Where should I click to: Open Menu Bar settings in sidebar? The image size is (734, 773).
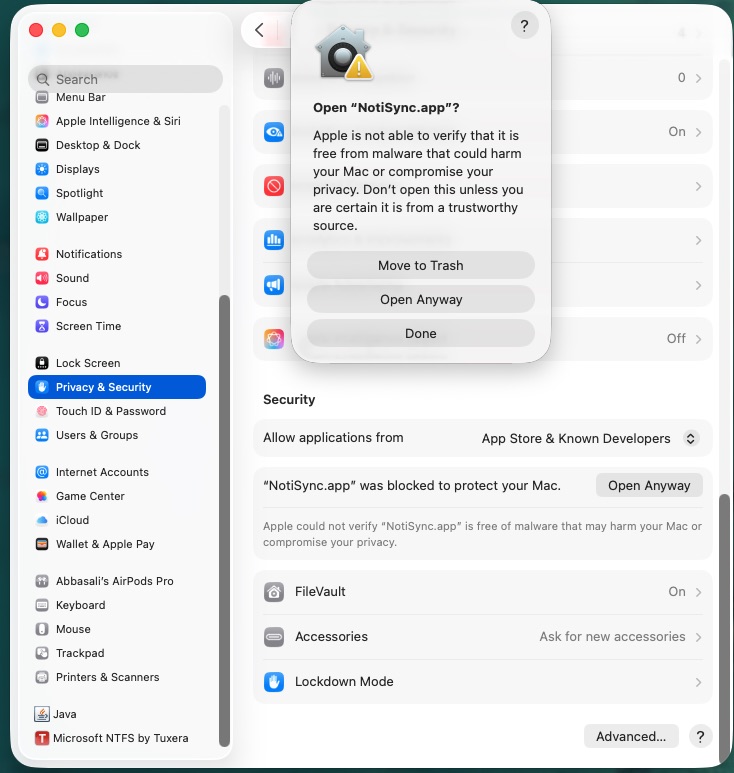click(81, 97)
